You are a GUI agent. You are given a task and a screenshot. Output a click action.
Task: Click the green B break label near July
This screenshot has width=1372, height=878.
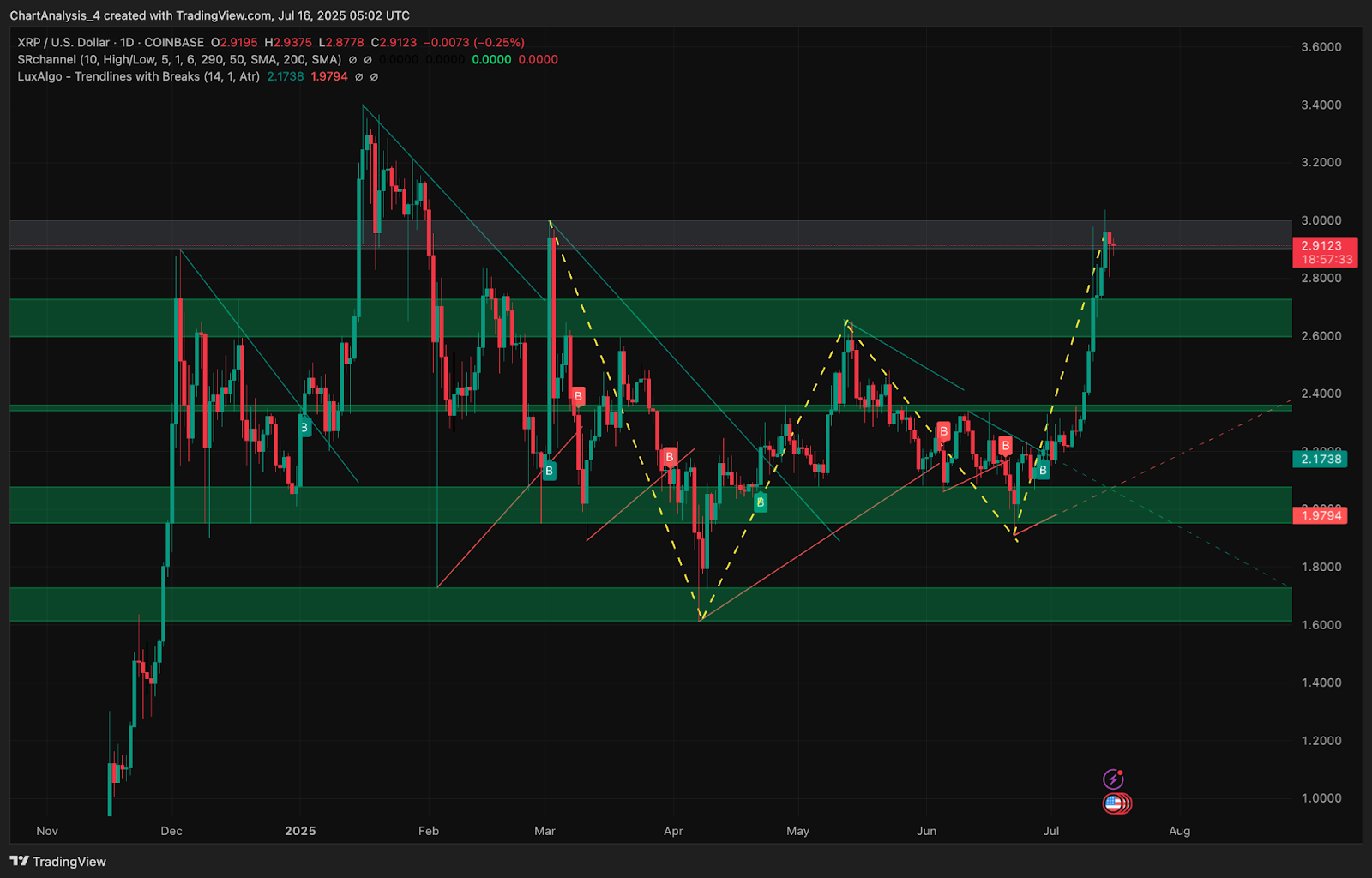point(1043,470)
